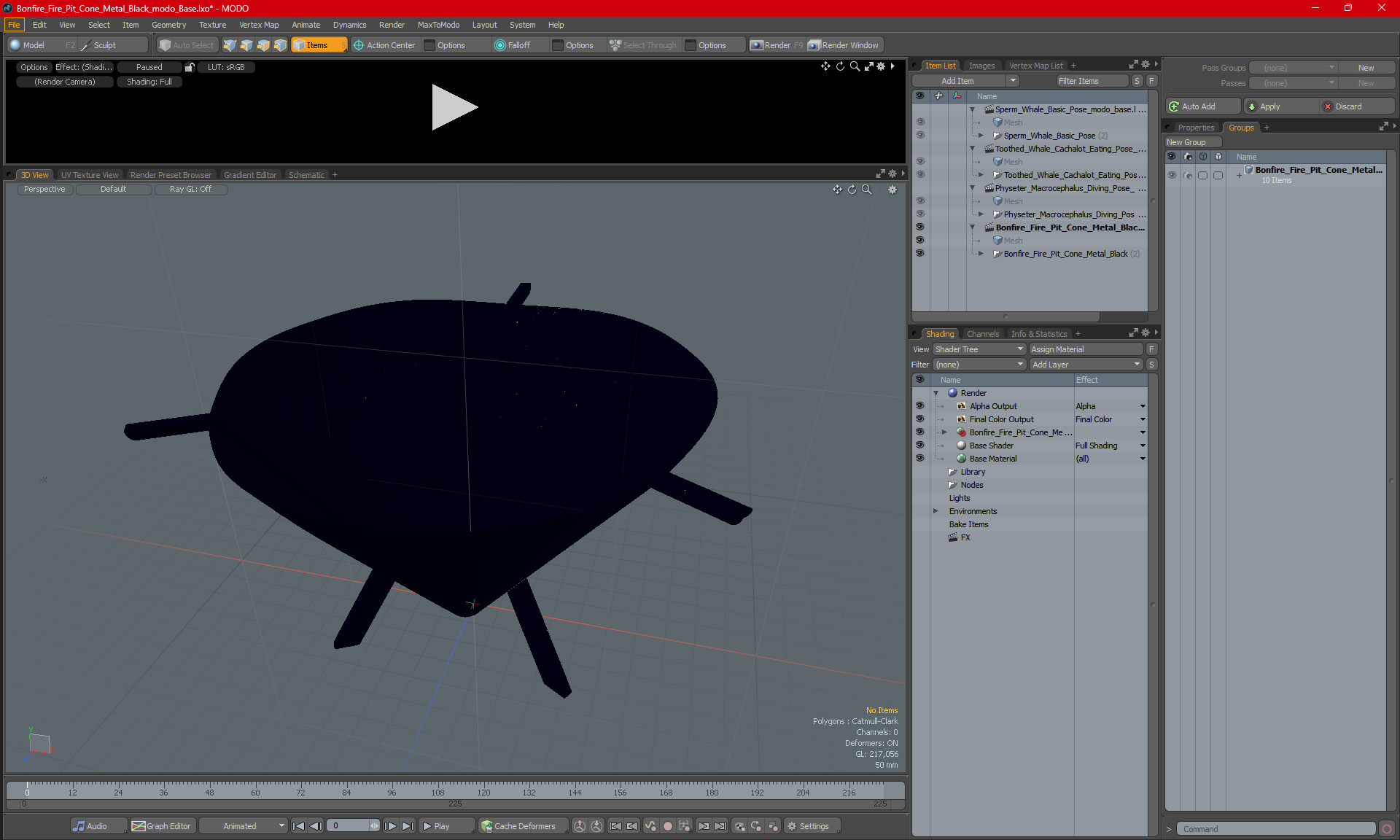This screenshot has width=1400, height=840.
Task: Click the Render F9 button
Action: click(777, 45)
